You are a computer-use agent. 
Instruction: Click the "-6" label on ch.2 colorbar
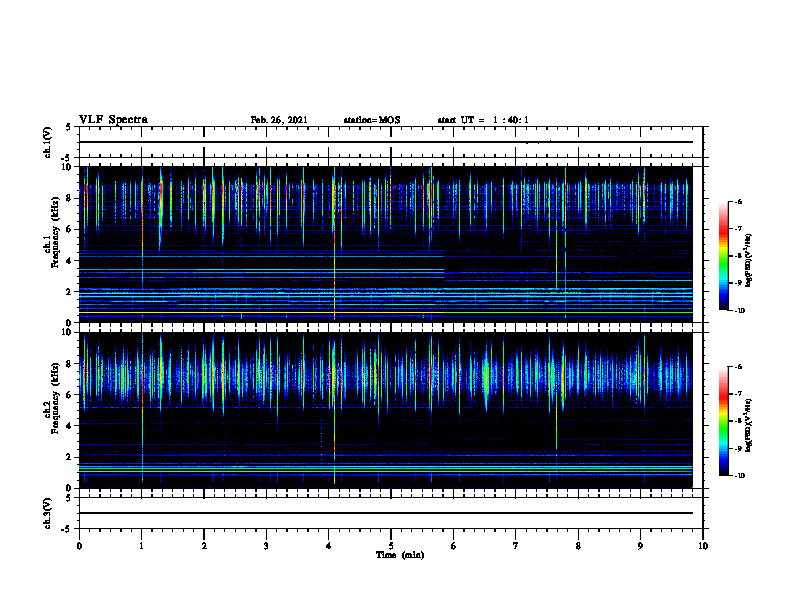point(738,367)
